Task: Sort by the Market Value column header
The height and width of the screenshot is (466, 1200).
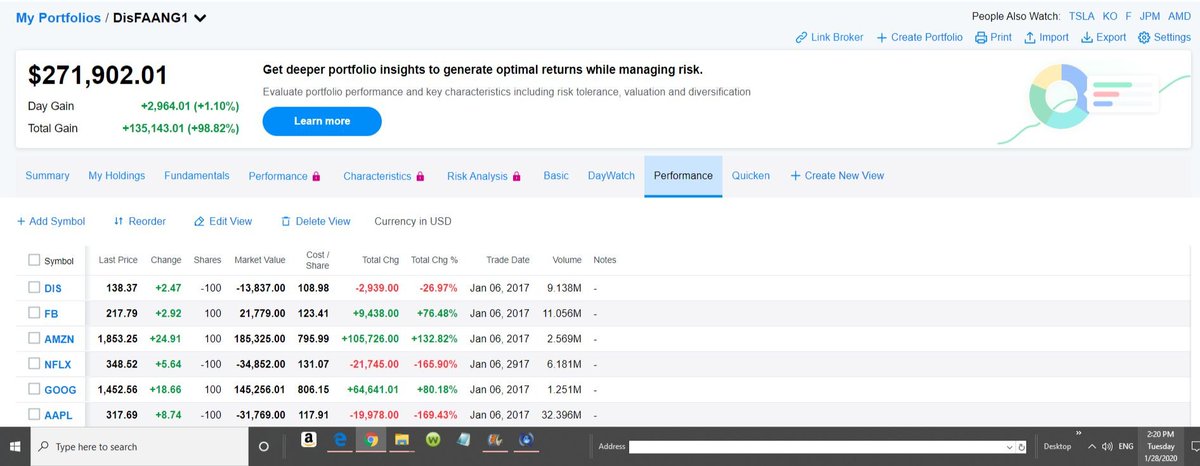Action: pyautogui.click(x=260, y=260)
